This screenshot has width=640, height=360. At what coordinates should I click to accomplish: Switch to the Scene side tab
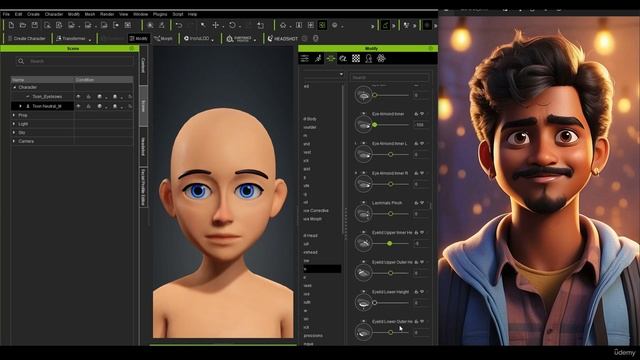[143, 106]
